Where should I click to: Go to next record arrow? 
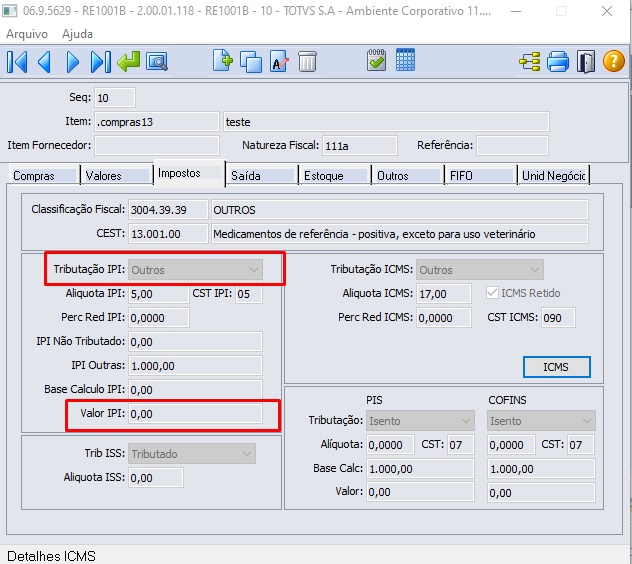[x=73, y=62]
